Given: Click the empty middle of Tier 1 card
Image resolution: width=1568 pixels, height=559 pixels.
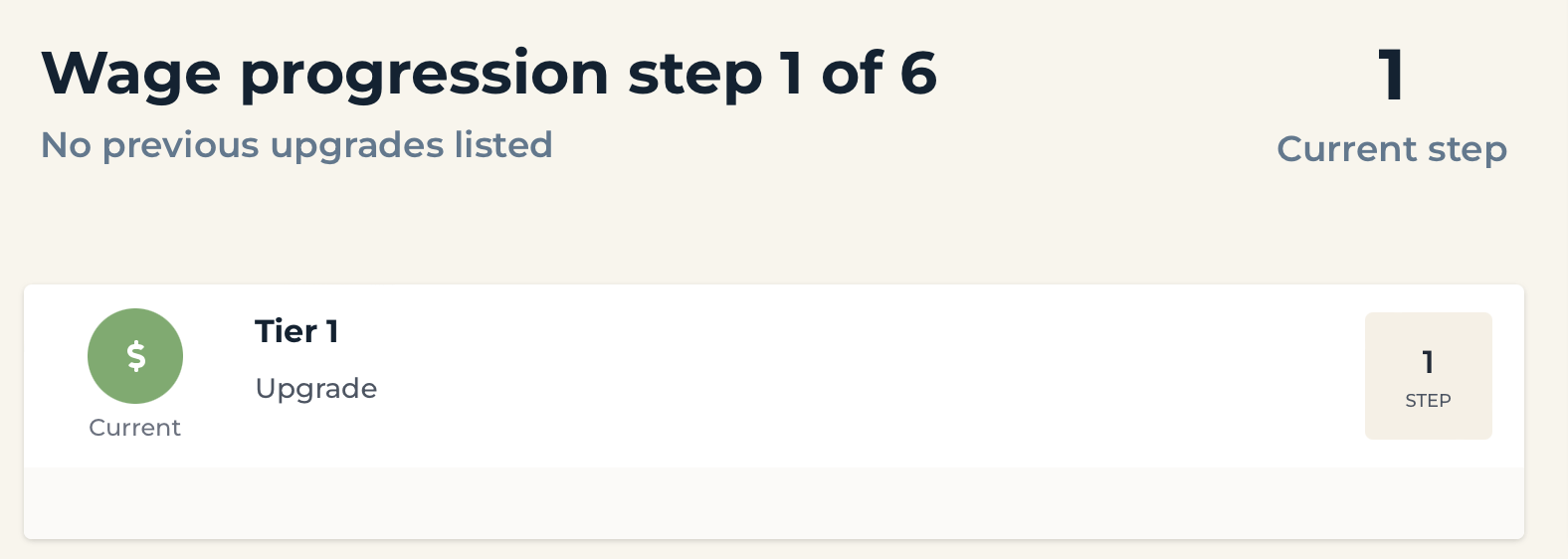Looking at the screenshot, I should coord(866,376).
